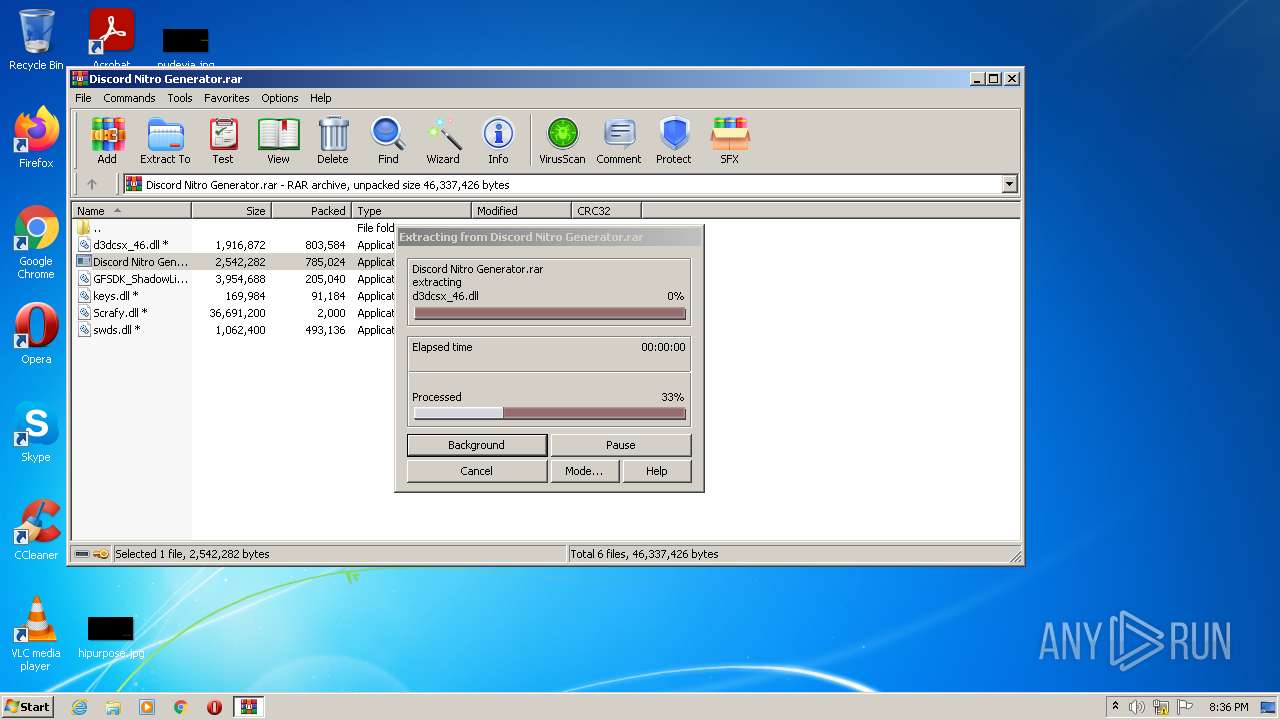
Task: Open the Options menu
Action: click(x=280, y=98)
